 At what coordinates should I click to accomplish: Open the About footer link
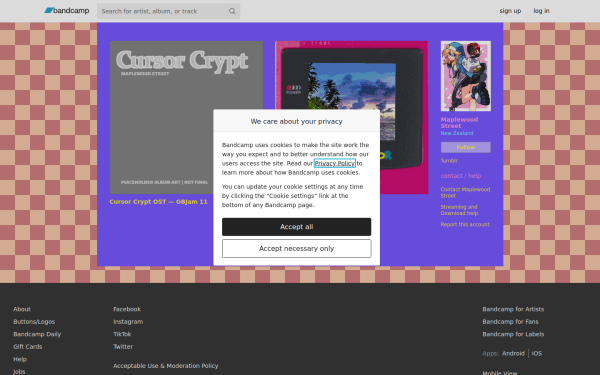(22, 309)
